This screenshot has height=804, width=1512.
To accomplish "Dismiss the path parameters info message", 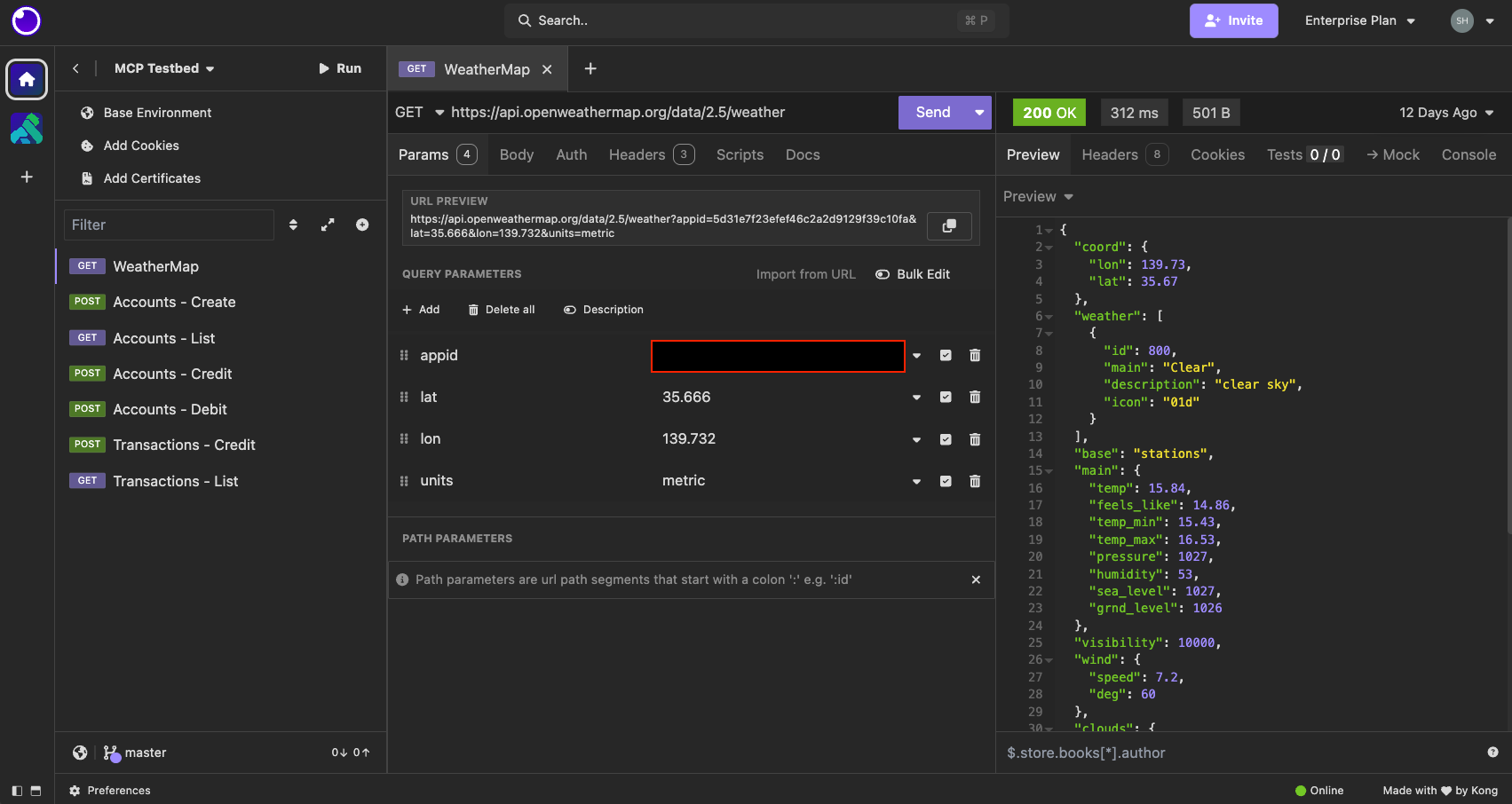I will point(976,579).
